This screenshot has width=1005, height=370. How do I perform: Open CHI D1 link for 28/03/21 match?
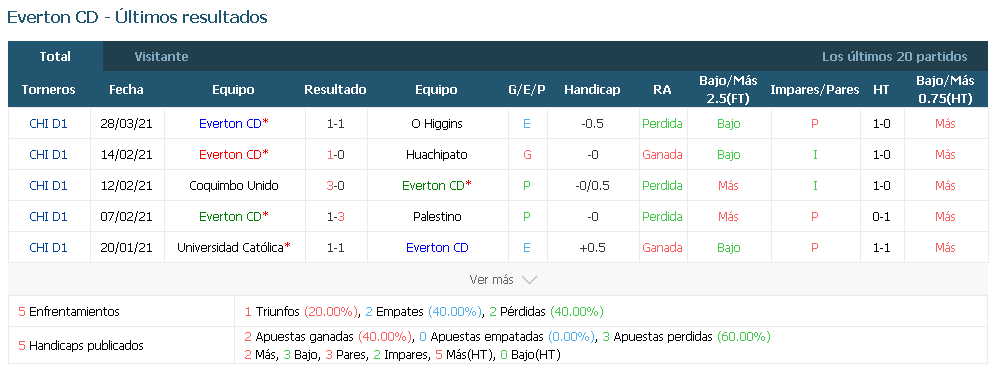48,124
